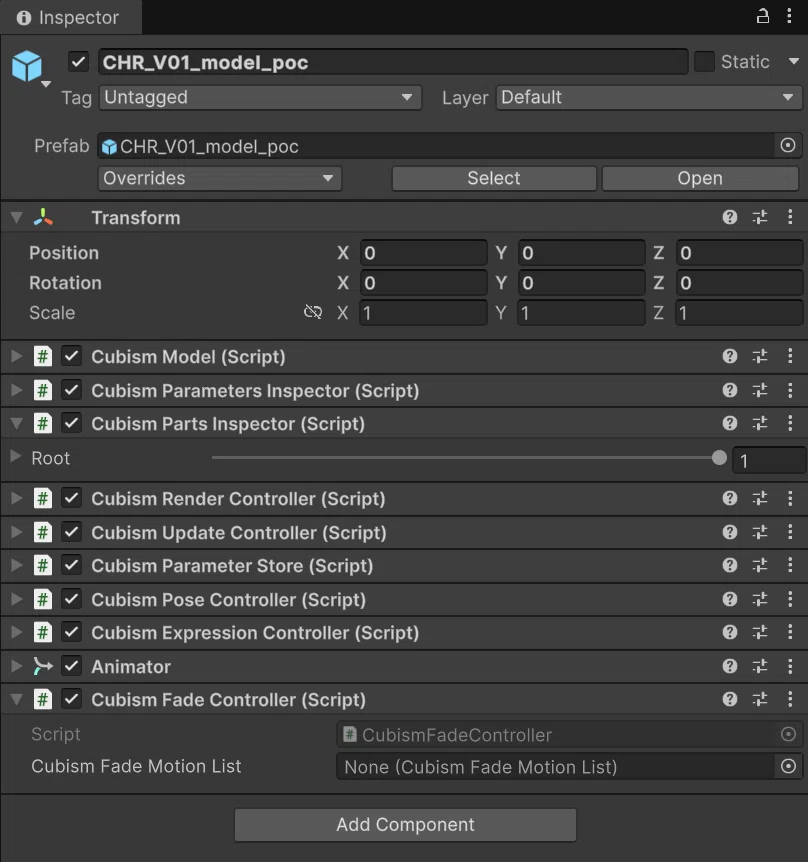Expand the Cubism Model script component

tap(16, 356)
